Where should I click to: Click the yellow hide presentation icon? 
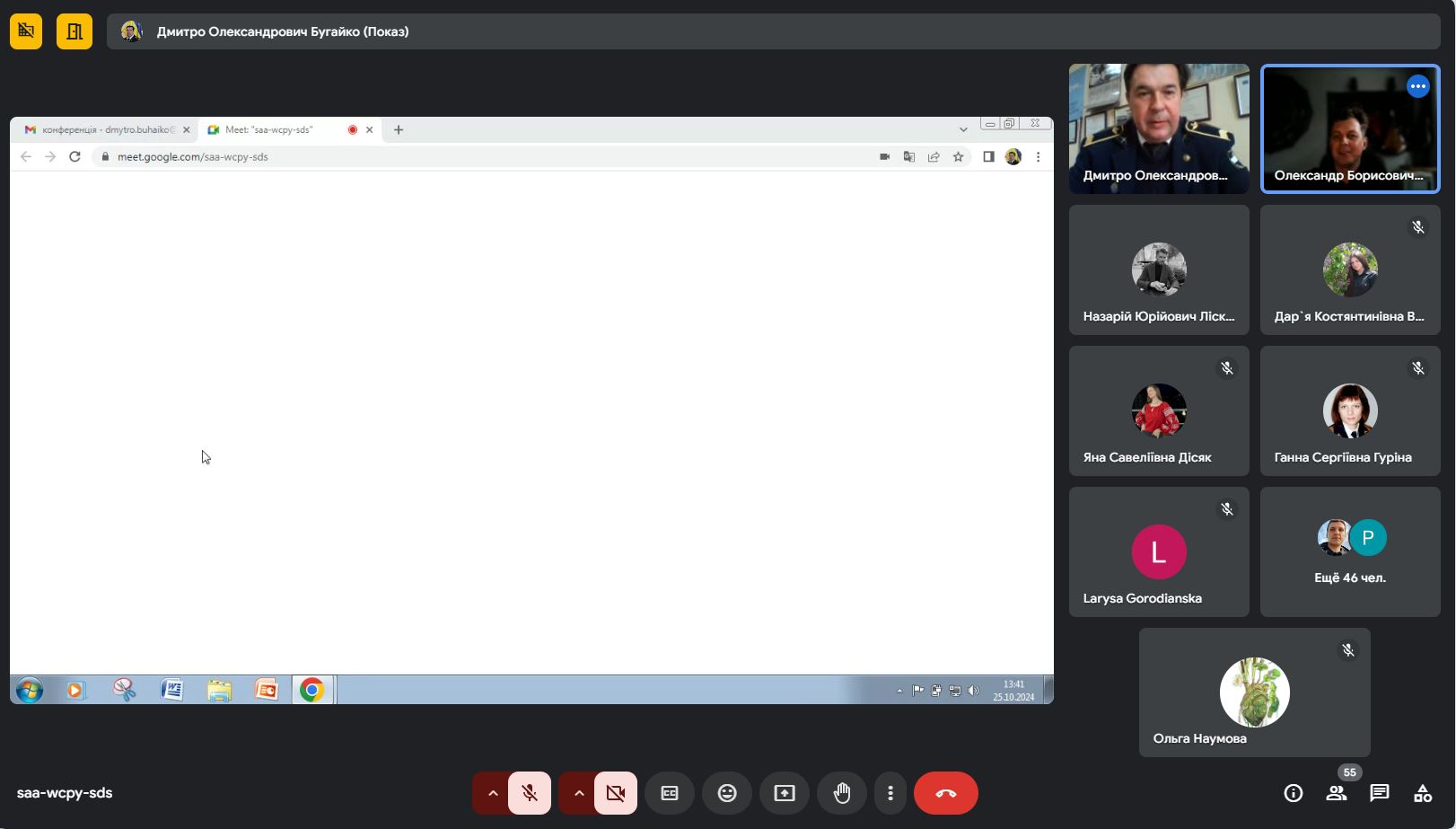coord(26,31)
